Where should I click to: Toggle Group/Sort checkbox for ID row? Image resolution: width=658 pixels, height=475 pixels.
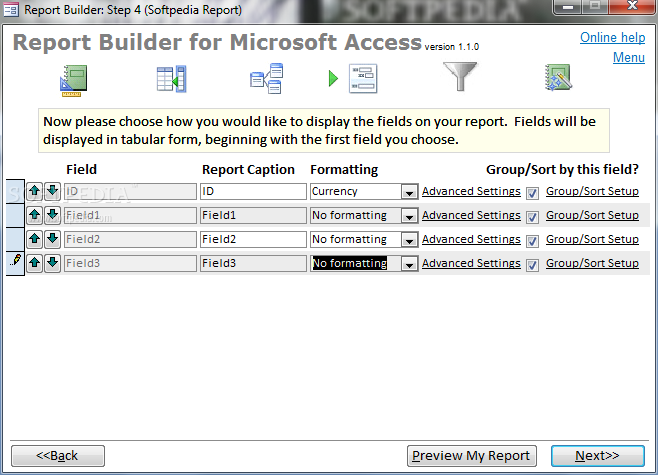point(533,193)
